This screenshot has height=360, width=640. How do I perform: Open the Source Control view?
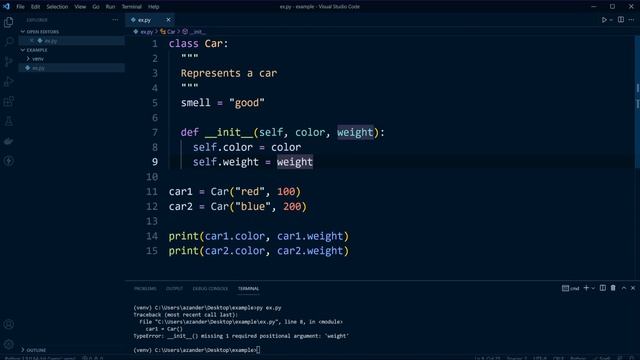point(9,62)
